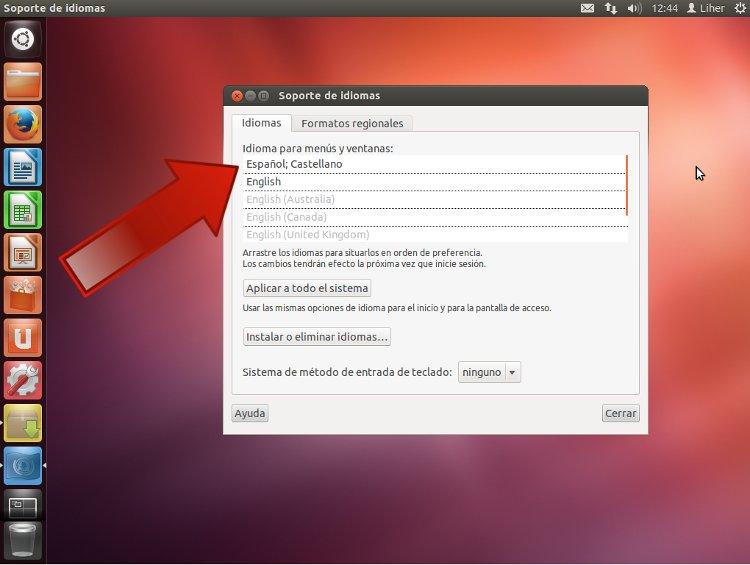The height and width of the screenshot is (565, 750).
Task: Switch to the Idiomas tab
Action: pyautogui.click(x=261, y=123)
